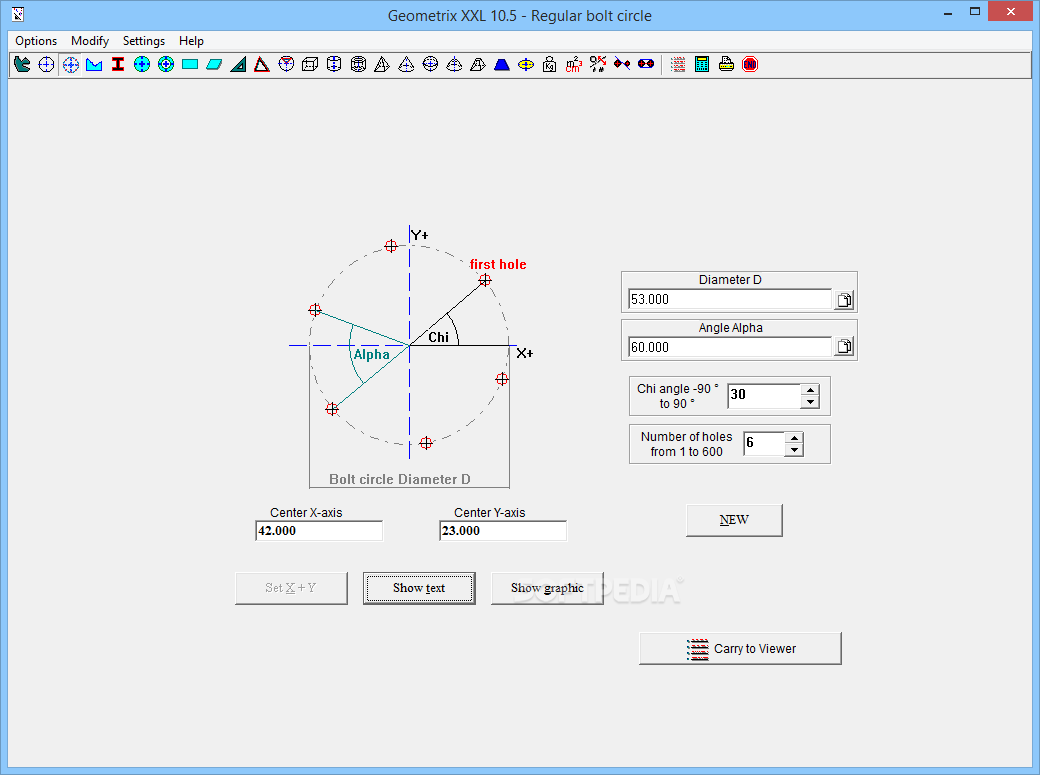Open the Settings menu
This screenshot has height=775, width=1040.
tap(144, 40)
